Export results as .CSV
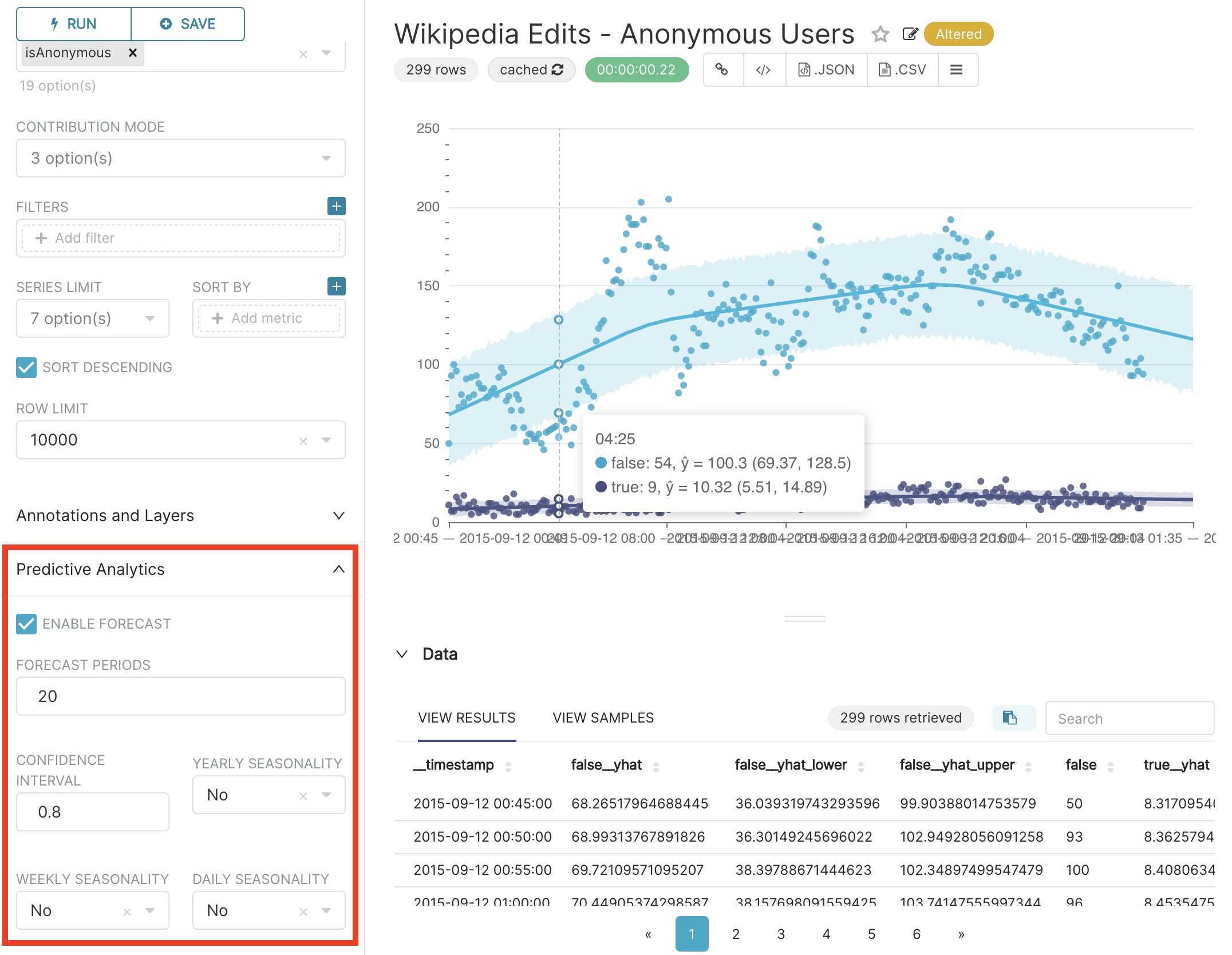Screen dimensions: 1232x955 click(902, 70)
